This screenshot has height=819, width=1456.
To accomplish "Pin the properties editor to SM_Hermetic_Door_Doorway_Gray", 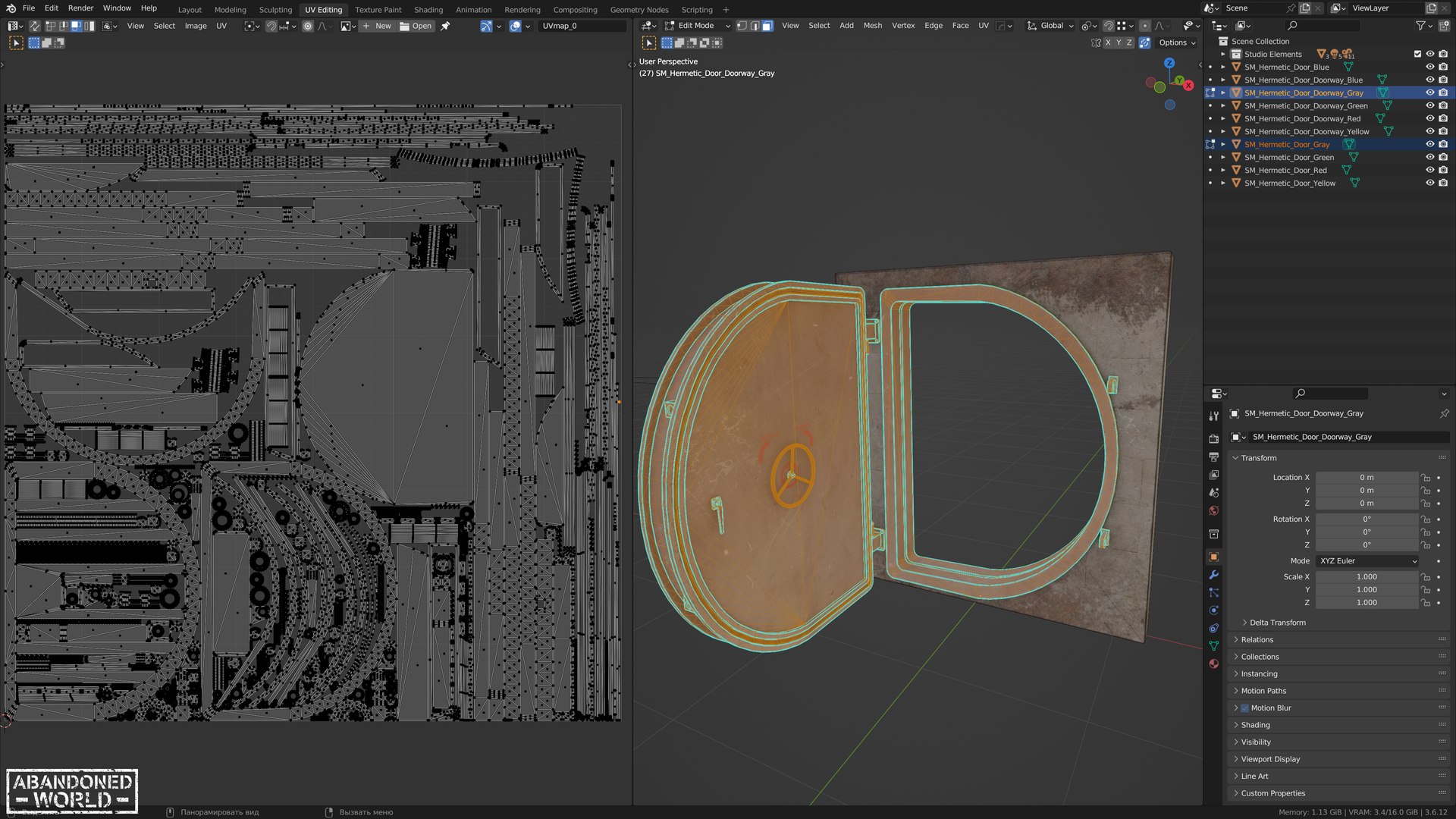I will [1444, 413].
